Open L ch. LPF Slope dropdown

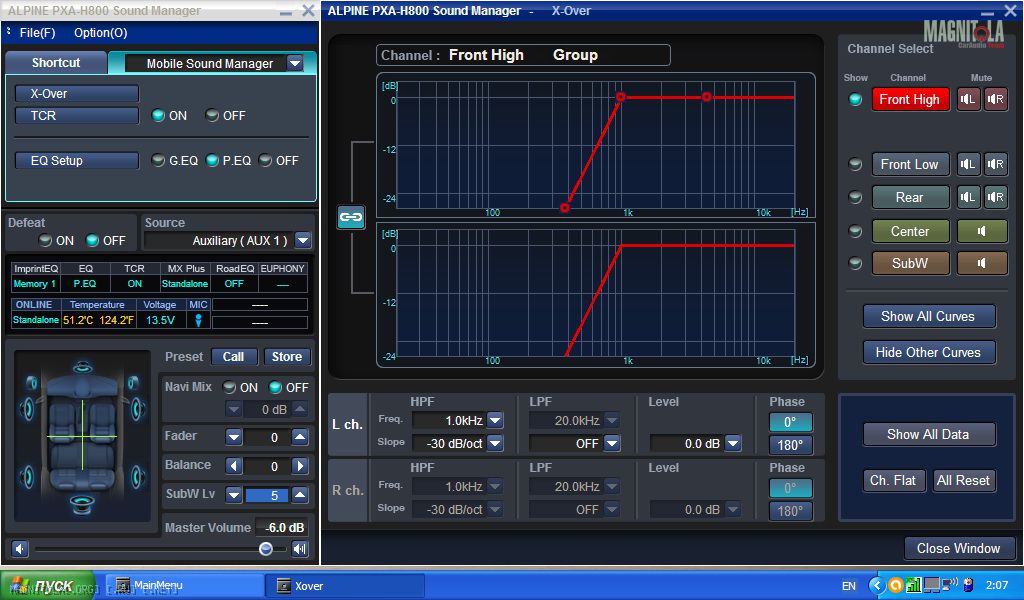click(611, 443)
